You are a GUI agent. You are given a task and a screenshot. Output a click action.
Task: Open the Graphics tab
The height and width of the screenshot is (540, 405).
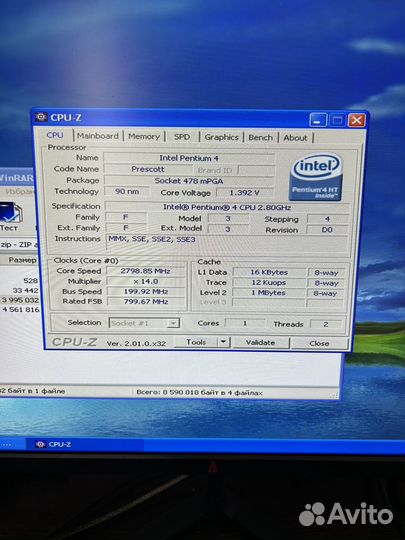click(x=221, y=137)
